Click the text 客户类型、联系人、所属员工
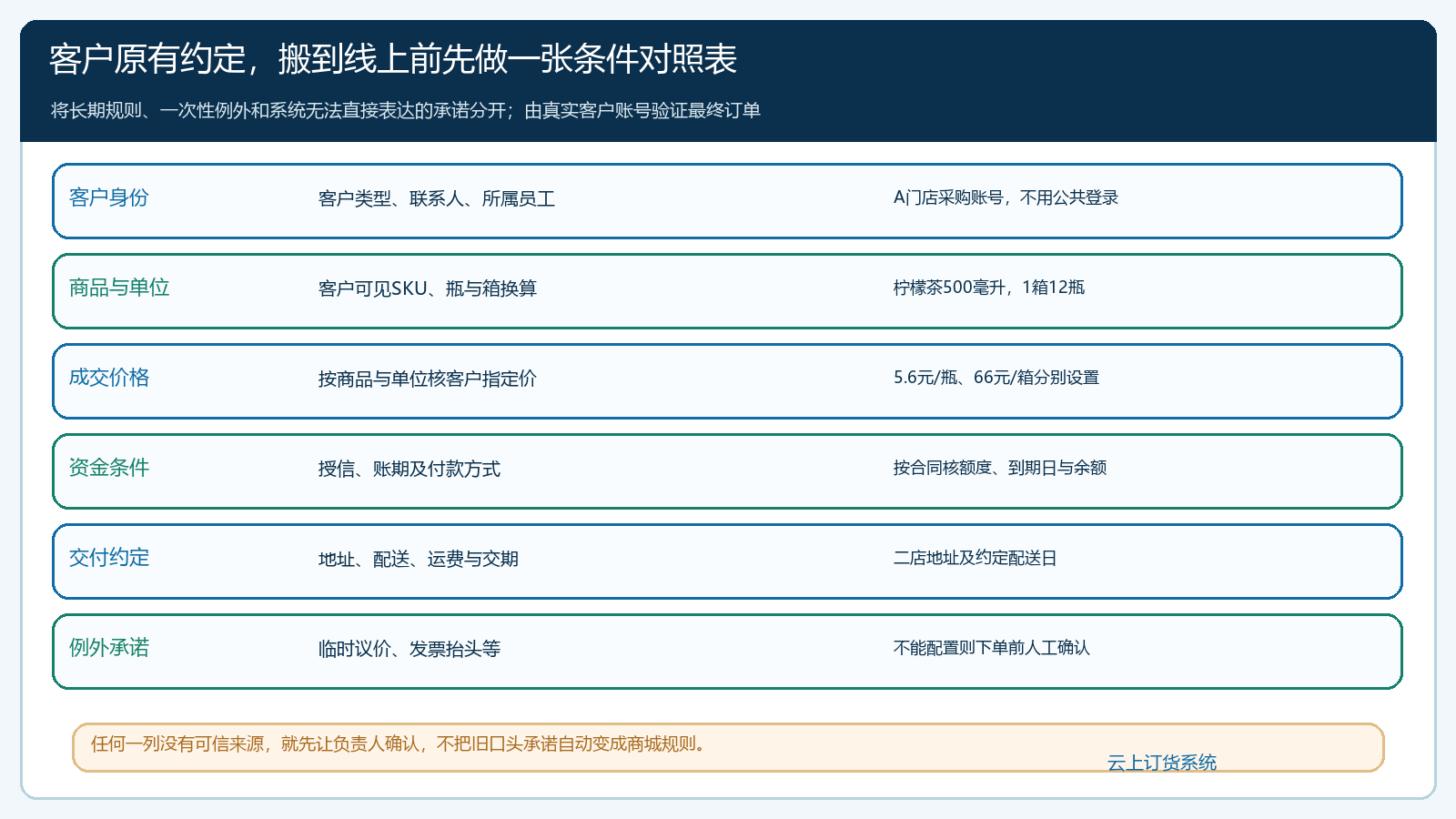1456x819 pixels. pos(437,198)
